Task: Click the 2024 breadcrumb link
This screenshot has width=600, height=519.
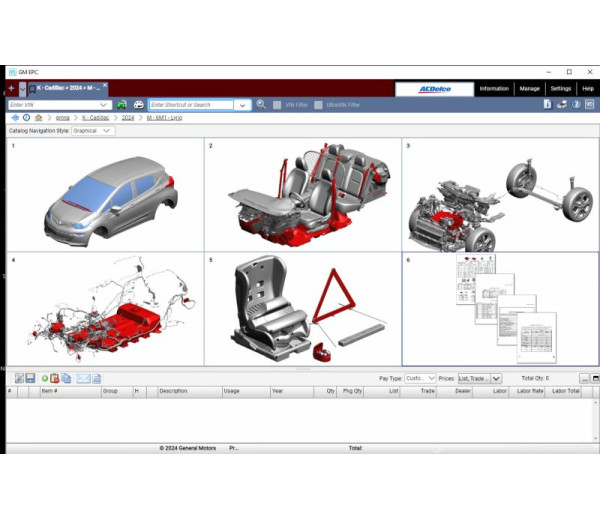Action: pos(128,117)
